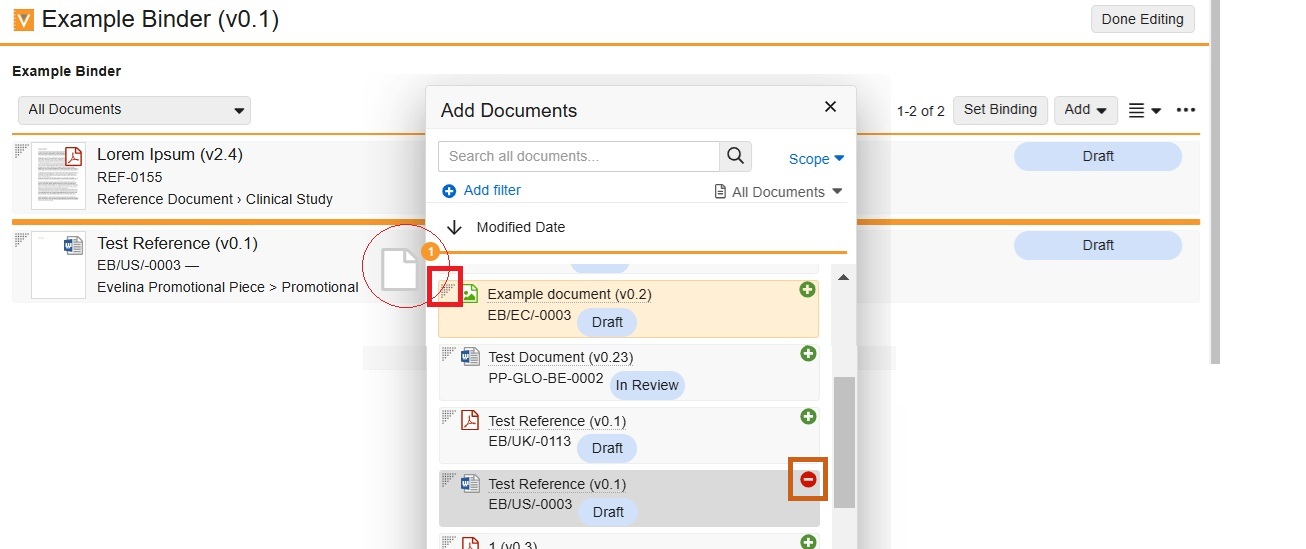Click the Set Binding button
This screenshot has width=1306, height=549.
click(x=1000, y=110)
